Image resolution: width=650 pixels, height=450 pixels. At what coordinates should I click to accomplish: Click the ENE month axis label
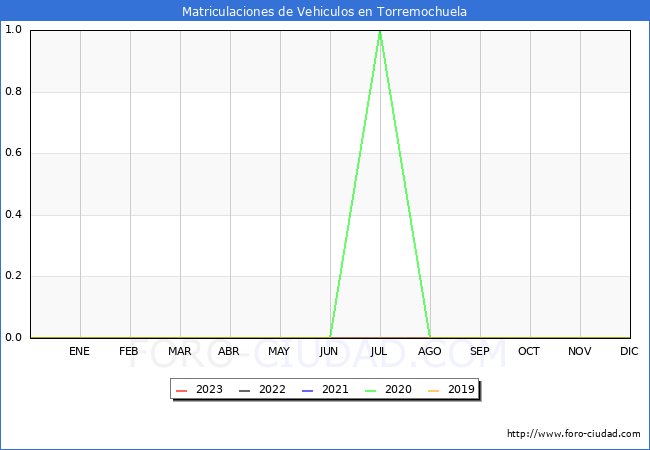(79, 351)
